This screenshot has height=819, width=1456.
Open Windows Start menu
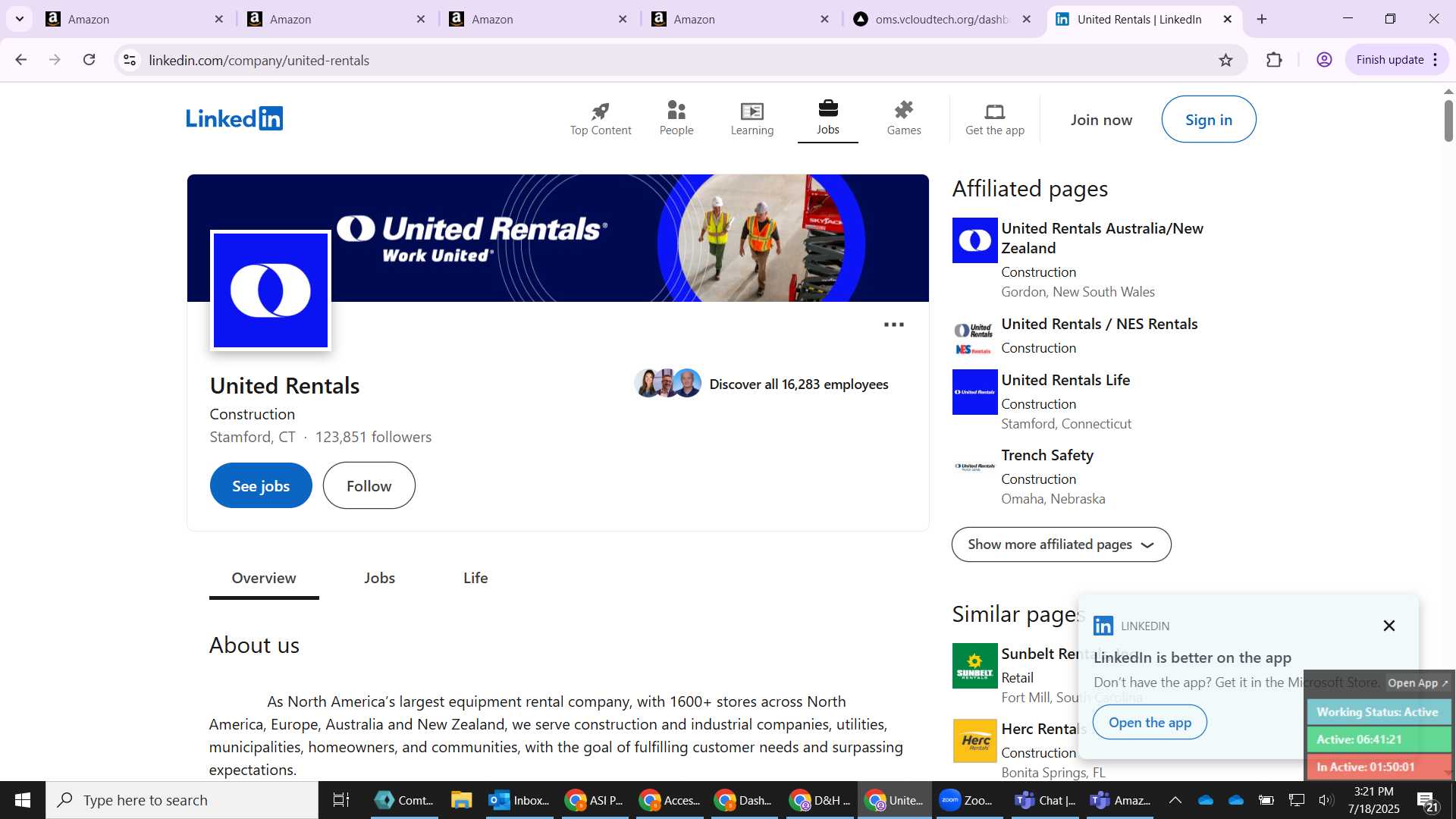[22, 800]
